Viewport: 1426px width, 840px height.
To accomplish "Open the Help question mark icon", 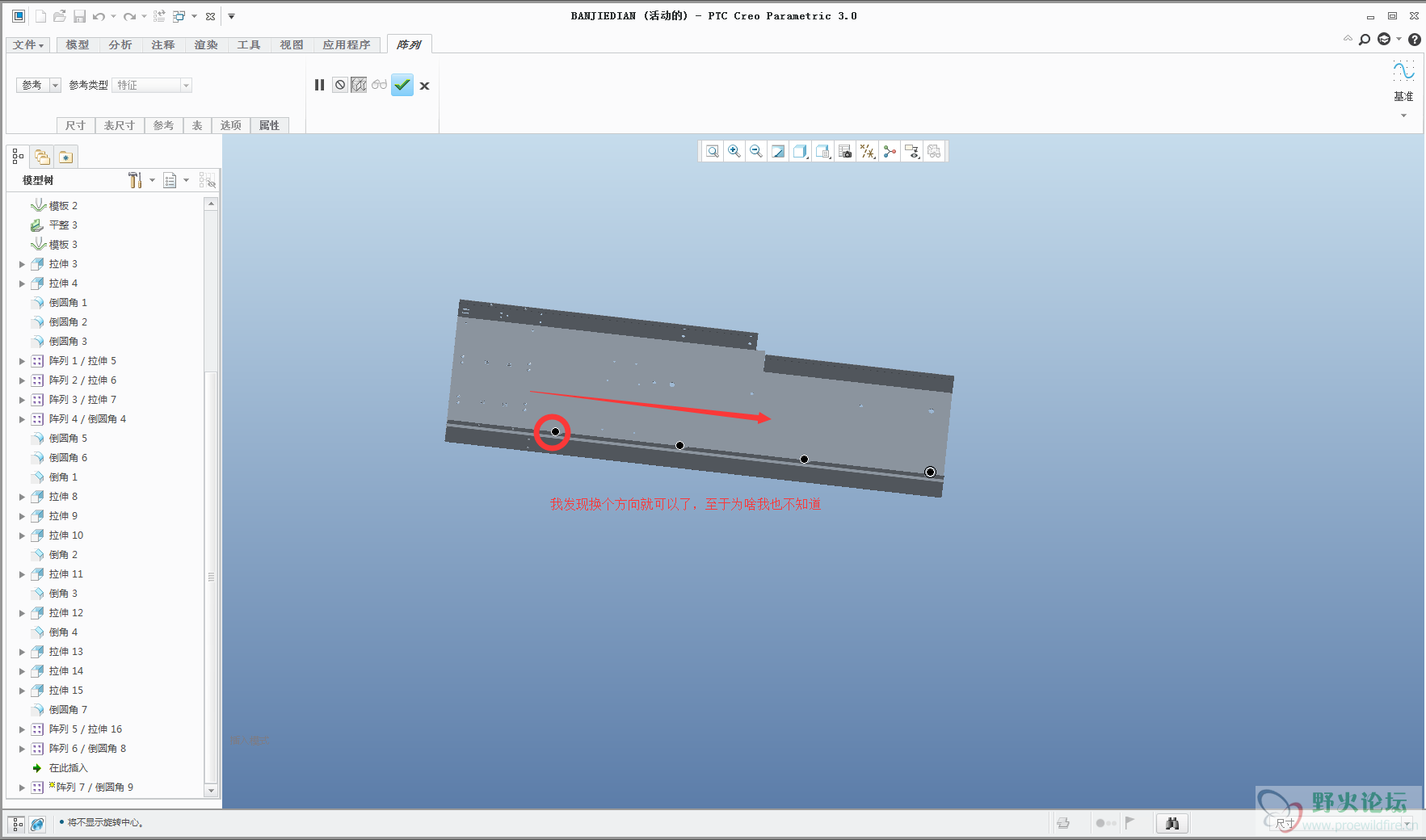I will [x=1415, y=39].
